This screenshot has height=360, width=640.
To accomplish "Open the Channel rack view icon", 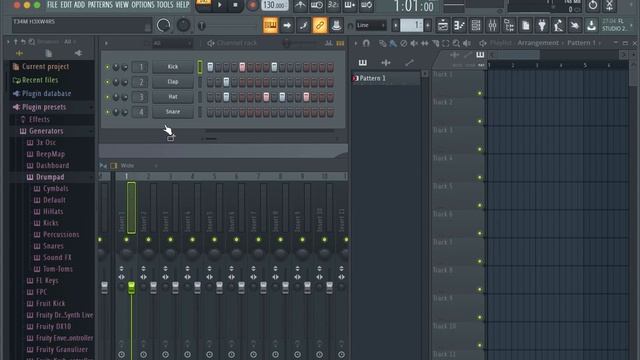I will pos(476,25).
